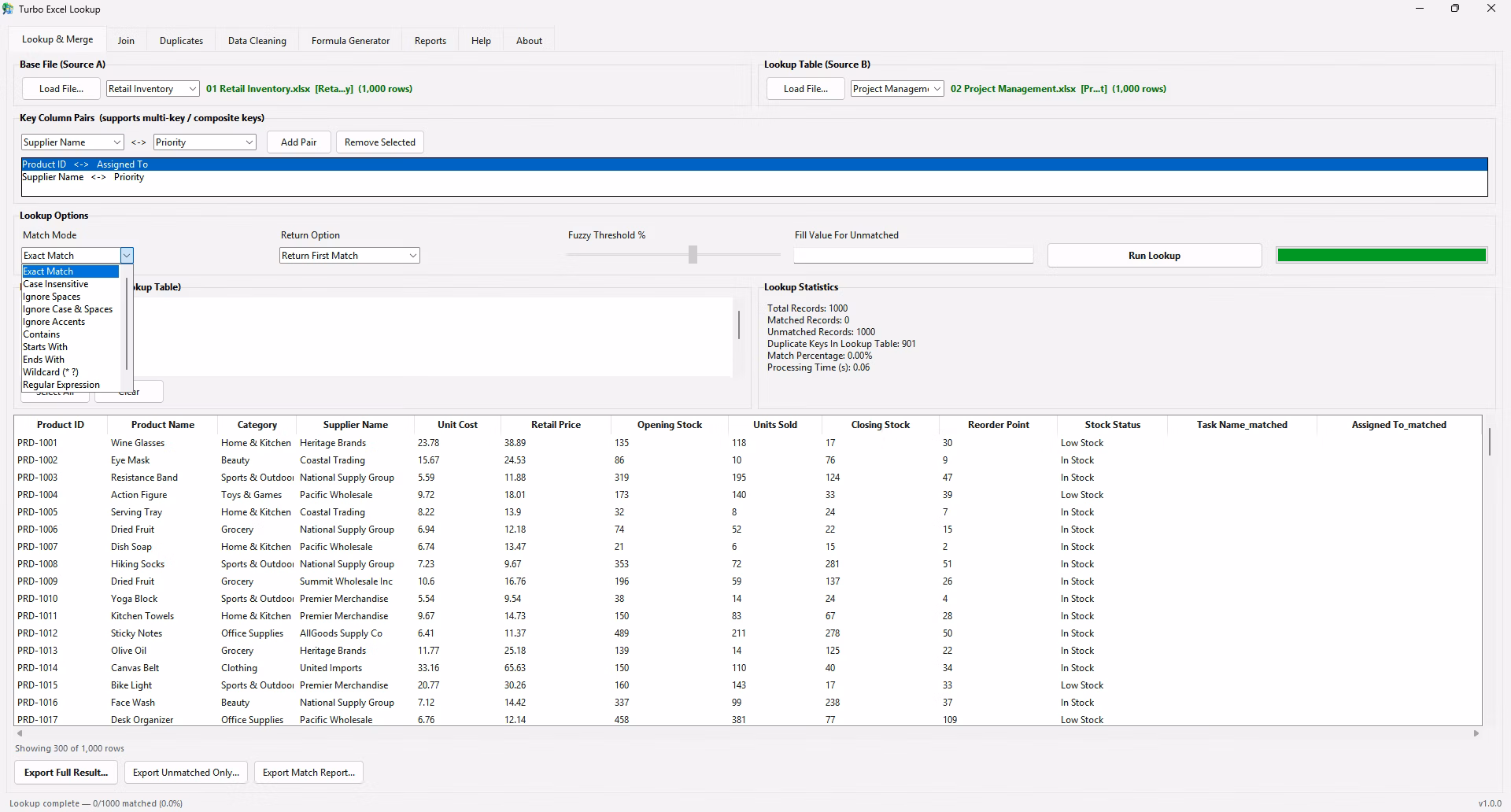Screen dimensions: 1511x812
Task: Open the Project Management sheet dropdown
Action: click(x=897, y=89)
